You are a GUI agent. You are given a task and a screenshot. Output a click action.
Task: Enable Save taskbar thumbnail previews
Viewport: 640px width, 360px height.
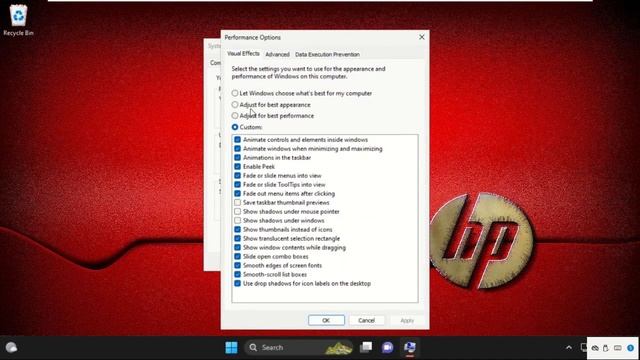click(238, 202)
